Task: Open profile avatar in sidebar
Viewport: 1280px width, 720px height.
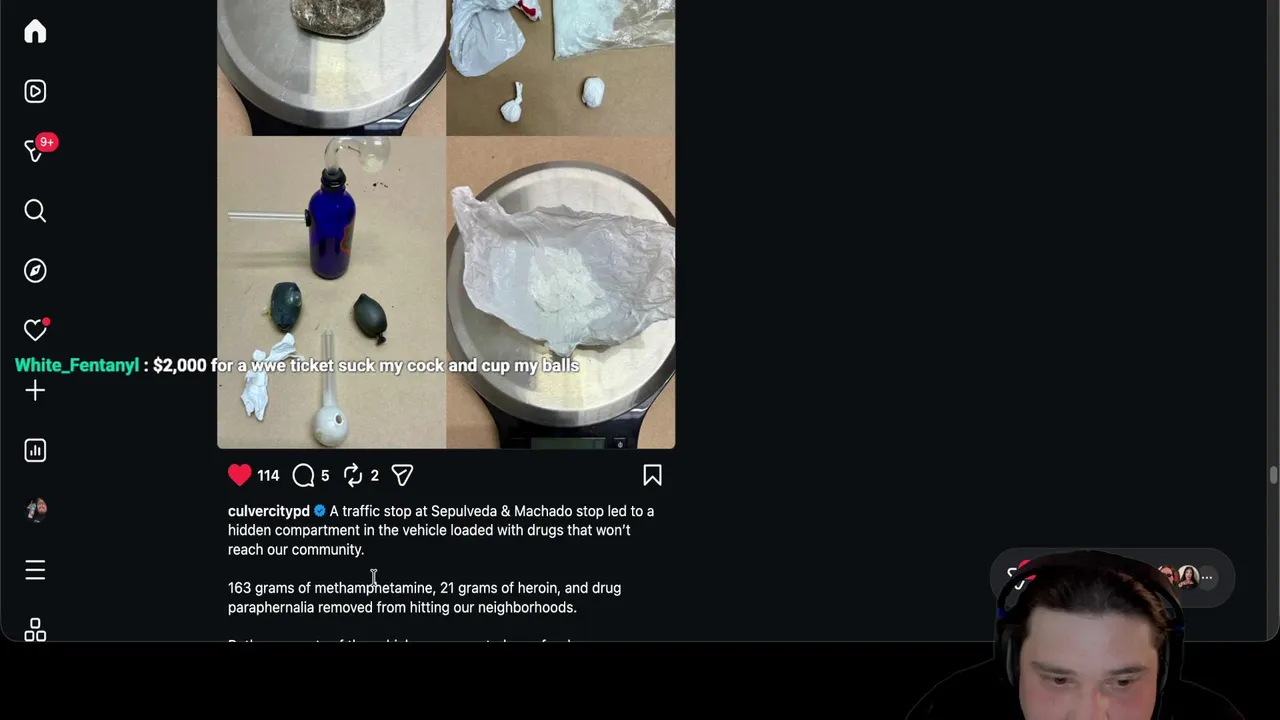Action: click(35, 510)
